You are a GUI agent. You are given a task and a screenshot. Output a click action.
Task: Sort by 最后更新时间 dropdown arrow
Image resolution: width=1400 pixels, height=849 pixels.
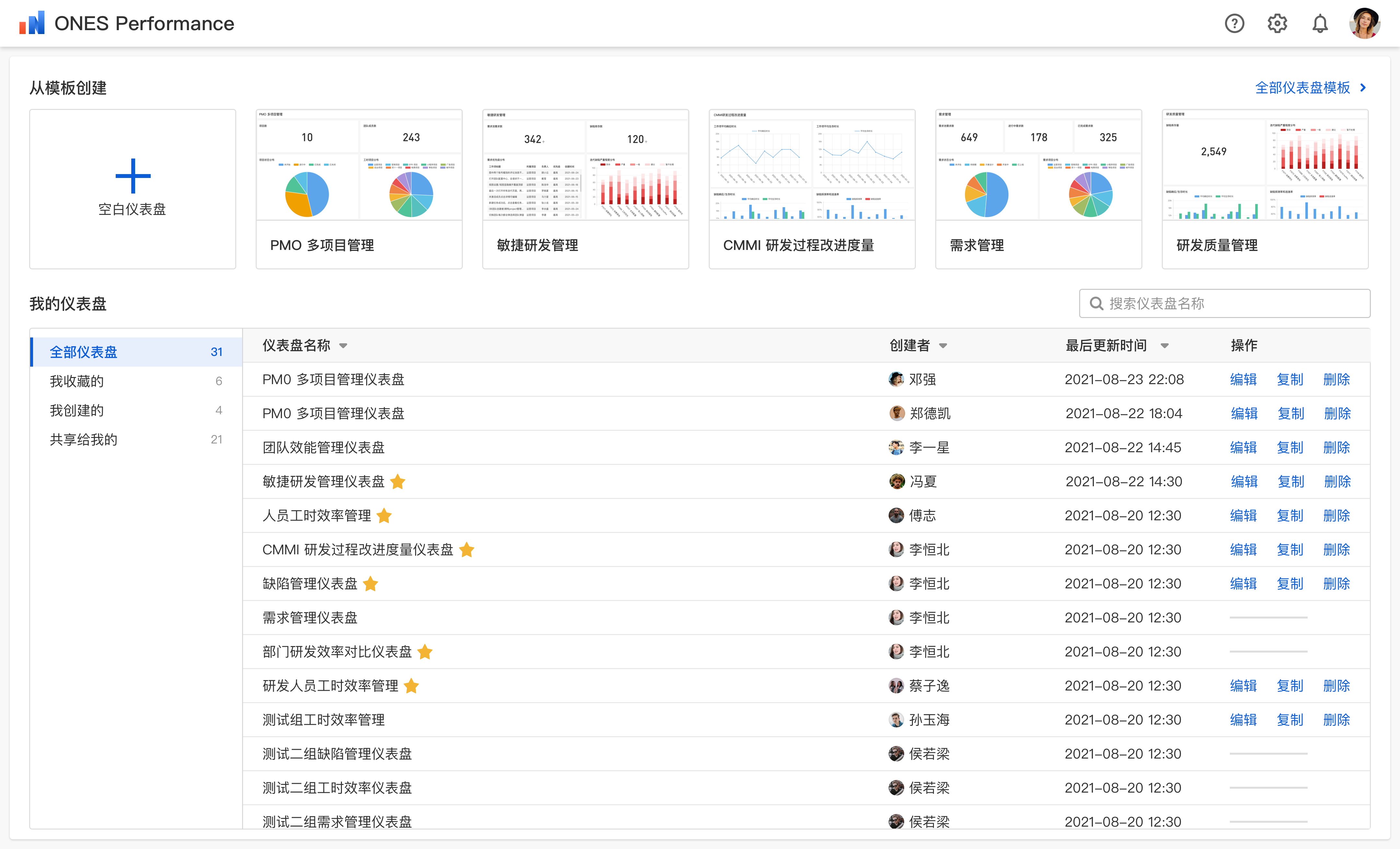(1164, 346)
